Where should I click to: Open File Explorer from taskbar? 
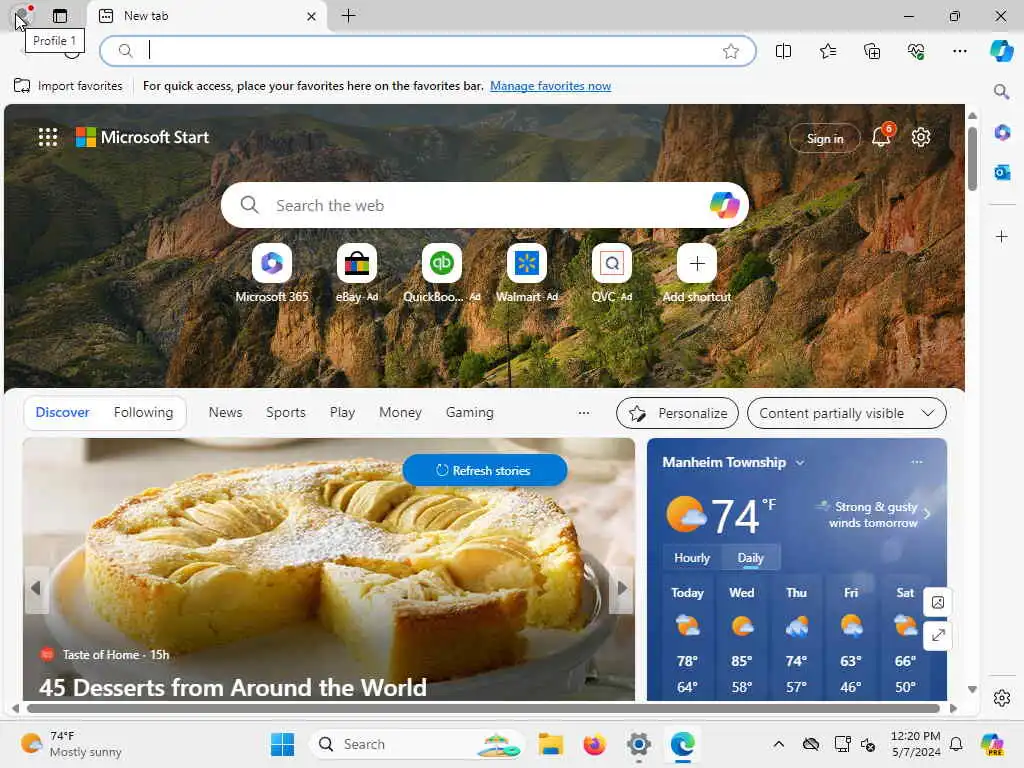click(551, 744)
